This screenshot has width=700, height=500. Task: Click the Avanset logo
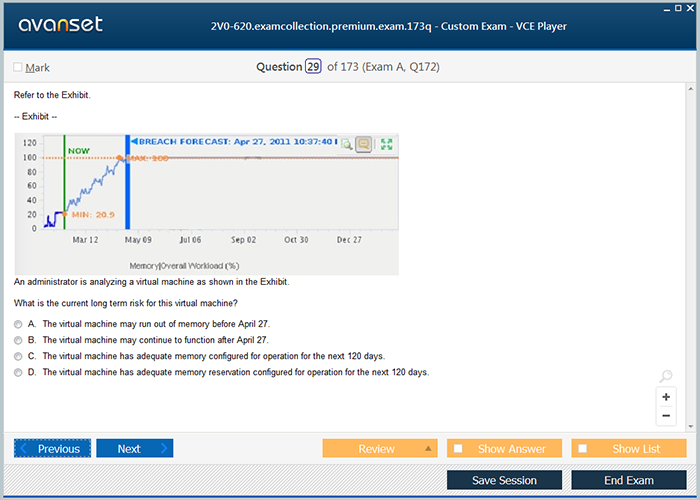point(59,25)
